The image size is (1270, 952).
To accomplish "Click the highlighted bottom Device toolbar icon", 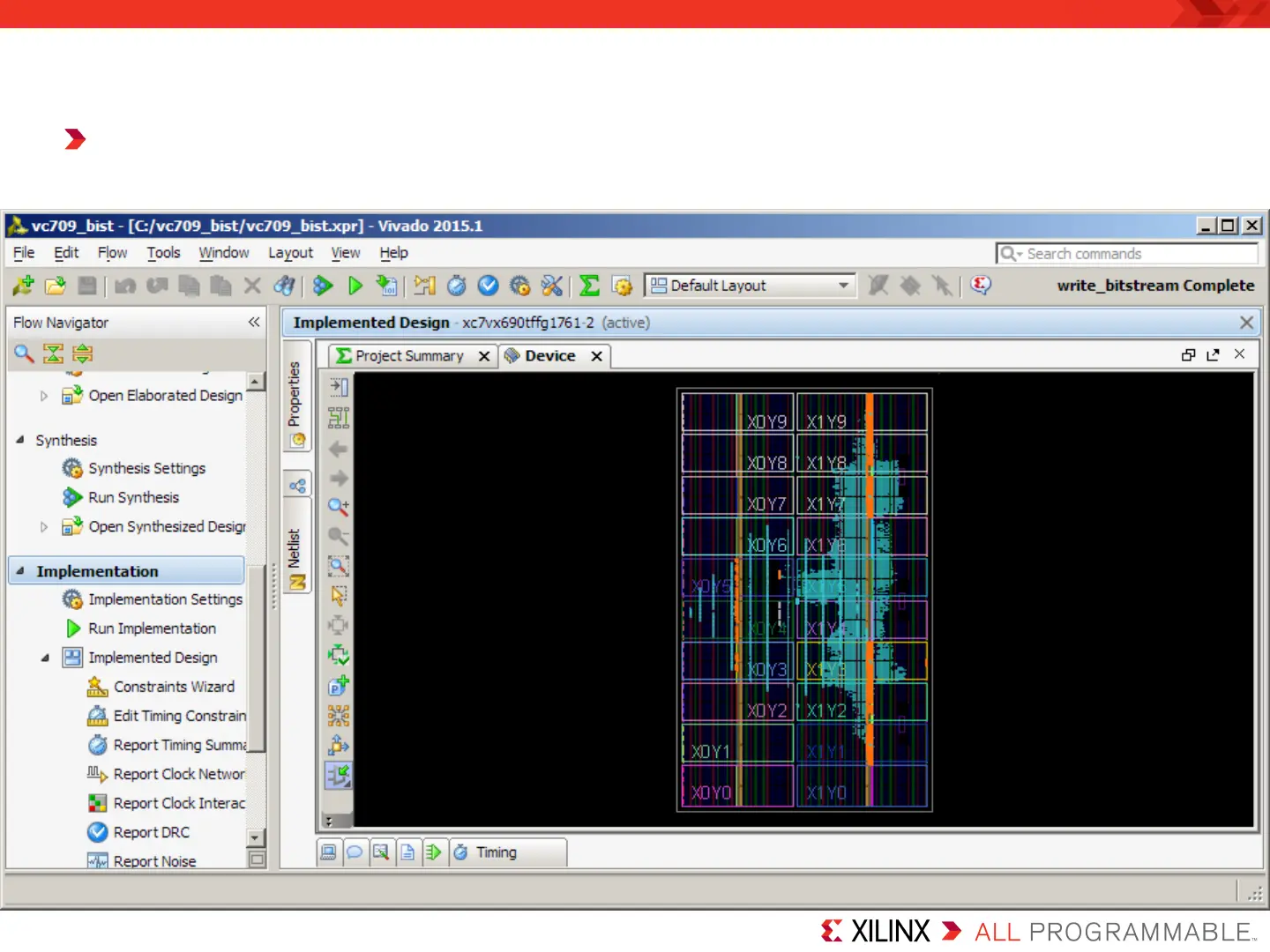I will pos(338,776).
